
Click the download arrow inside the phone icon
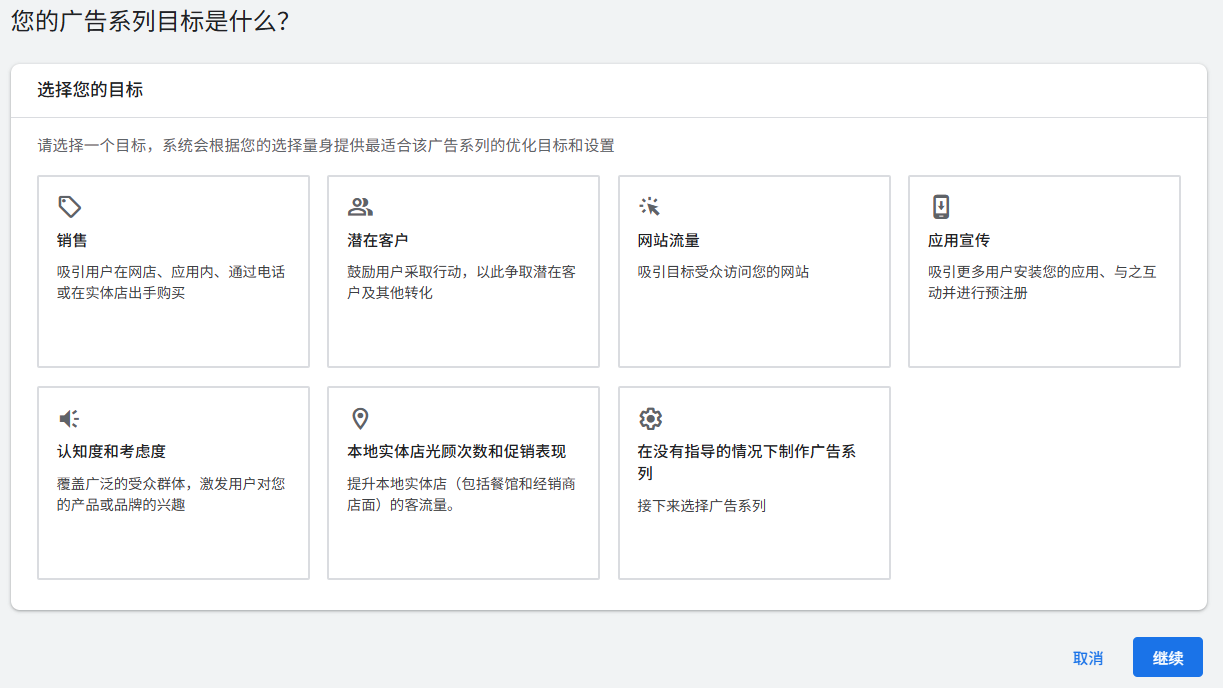[941, 206]
